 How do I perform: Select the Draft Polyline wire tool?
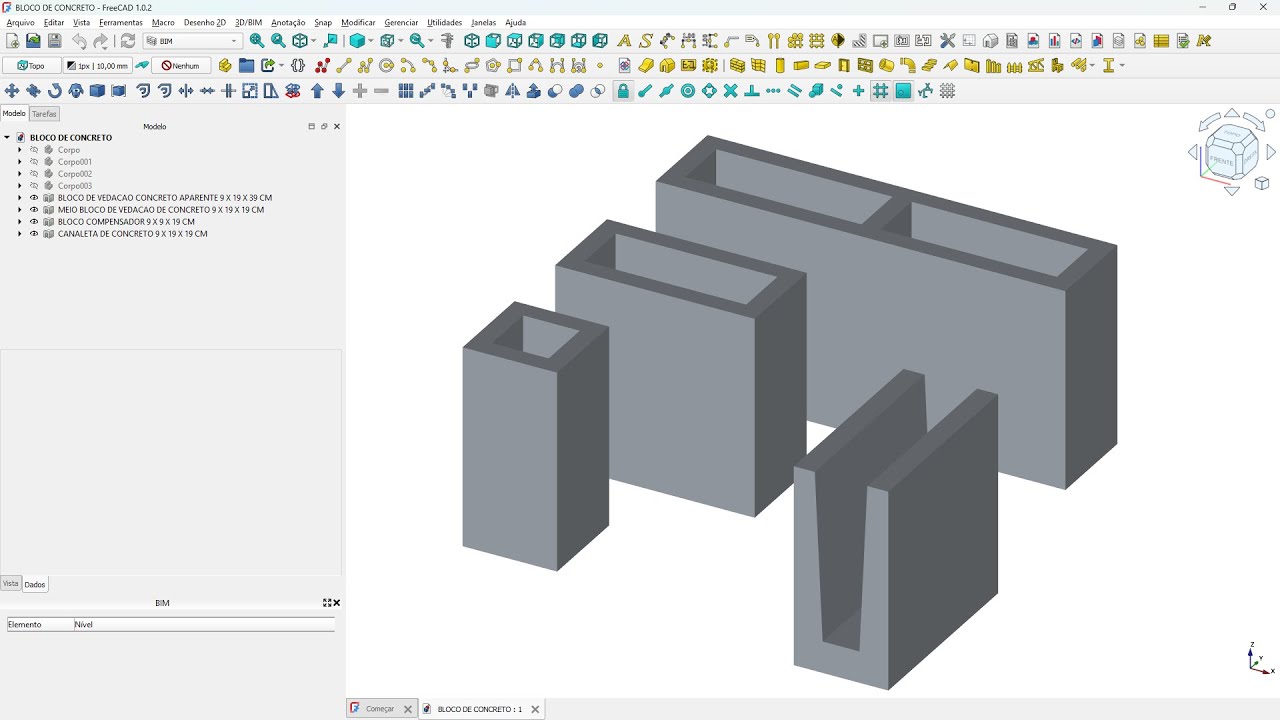click(x=365, y=65)
